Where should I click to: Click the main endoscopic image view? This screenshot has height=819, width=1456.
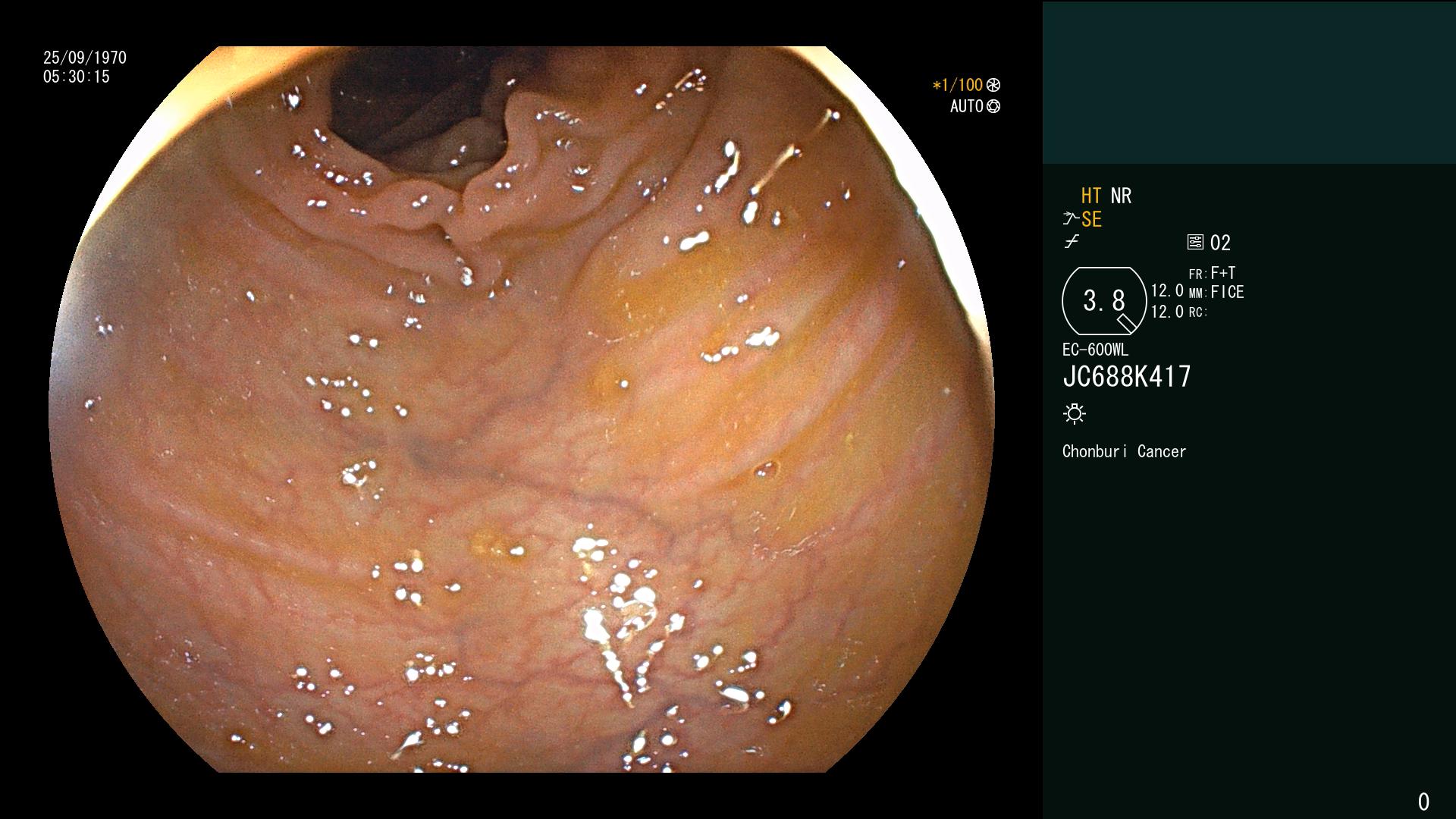(522, 409)
